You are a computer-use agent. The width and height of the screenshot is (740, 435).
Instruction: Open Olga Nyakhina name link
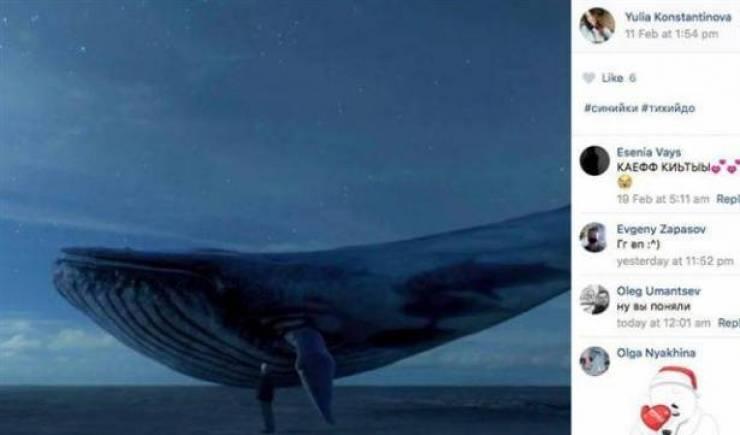(x=656, y=353)
